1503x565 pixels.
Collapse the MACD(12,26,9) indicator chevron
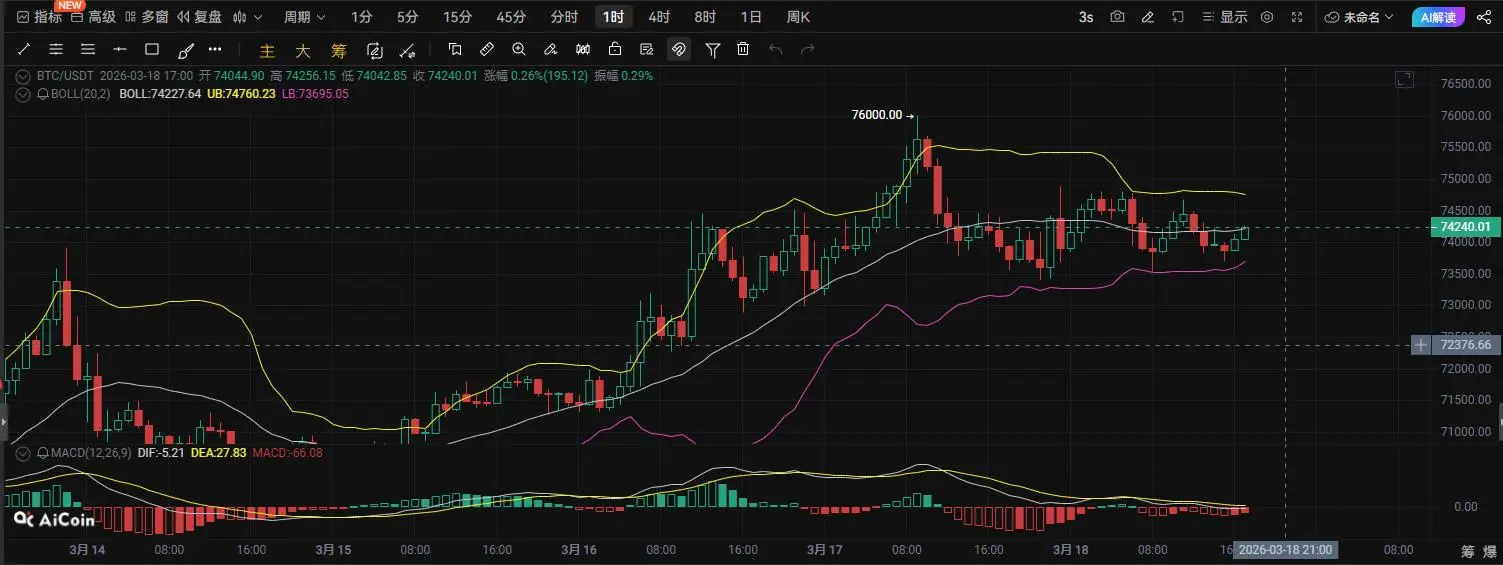[x=24, y=453]
